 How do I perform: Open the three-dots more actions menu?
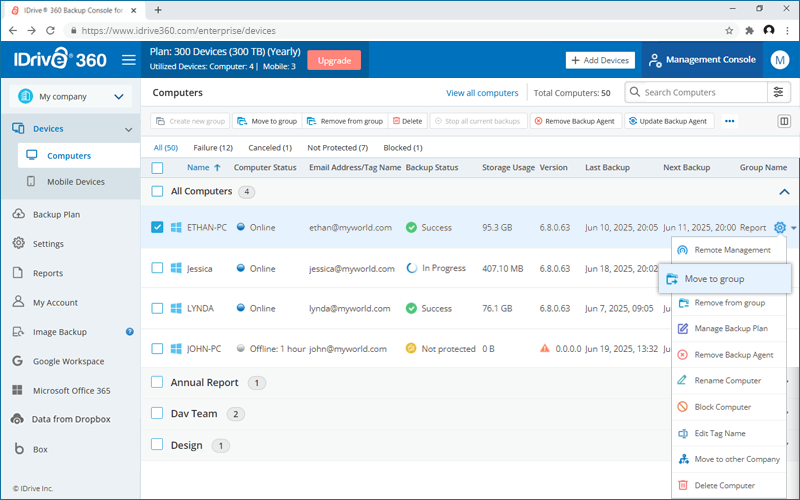730,121
